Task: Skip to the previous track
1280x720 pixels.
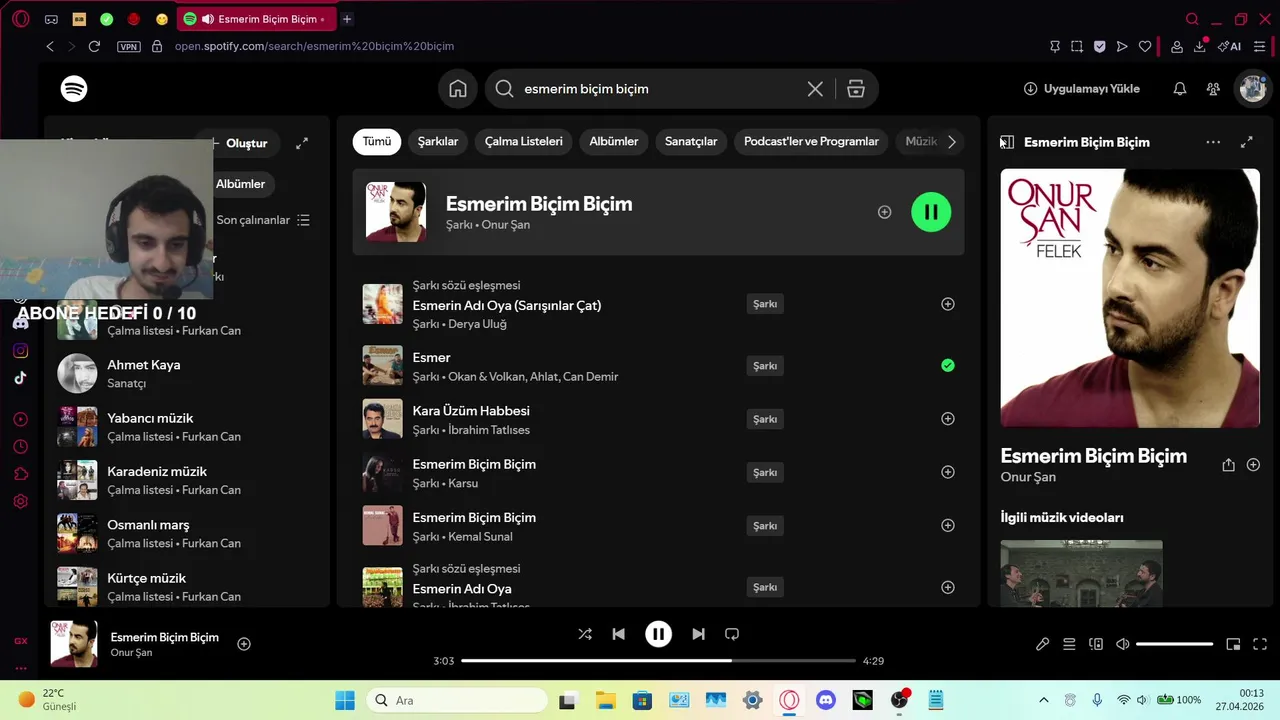Action: pyautogui.click(x=618, y=634)
